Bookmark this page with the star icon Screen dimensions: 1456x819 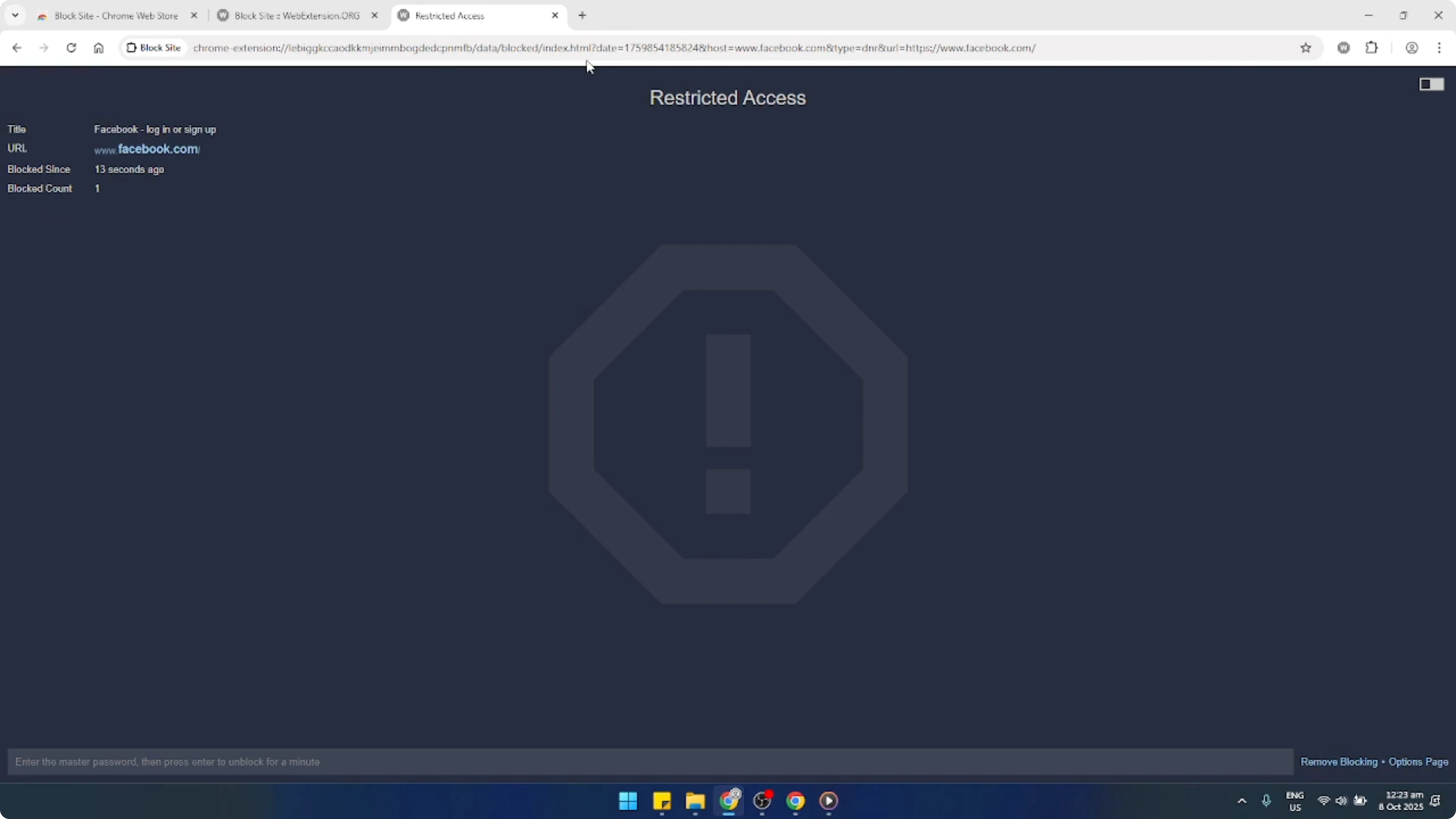coord(1306,48)
